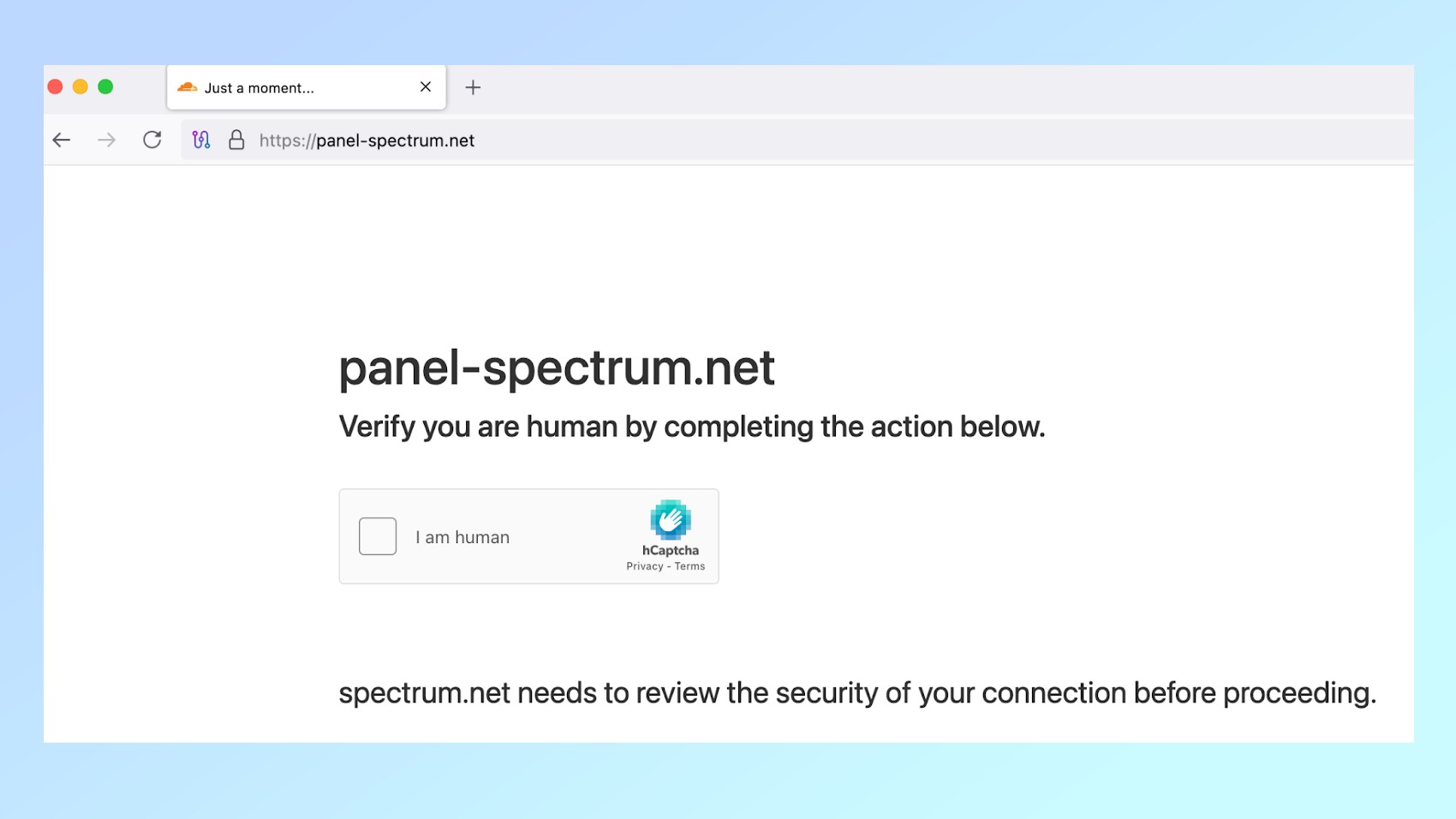Open a new browser tab
Screen dimensions: 1456x819
tap(473, 87)
